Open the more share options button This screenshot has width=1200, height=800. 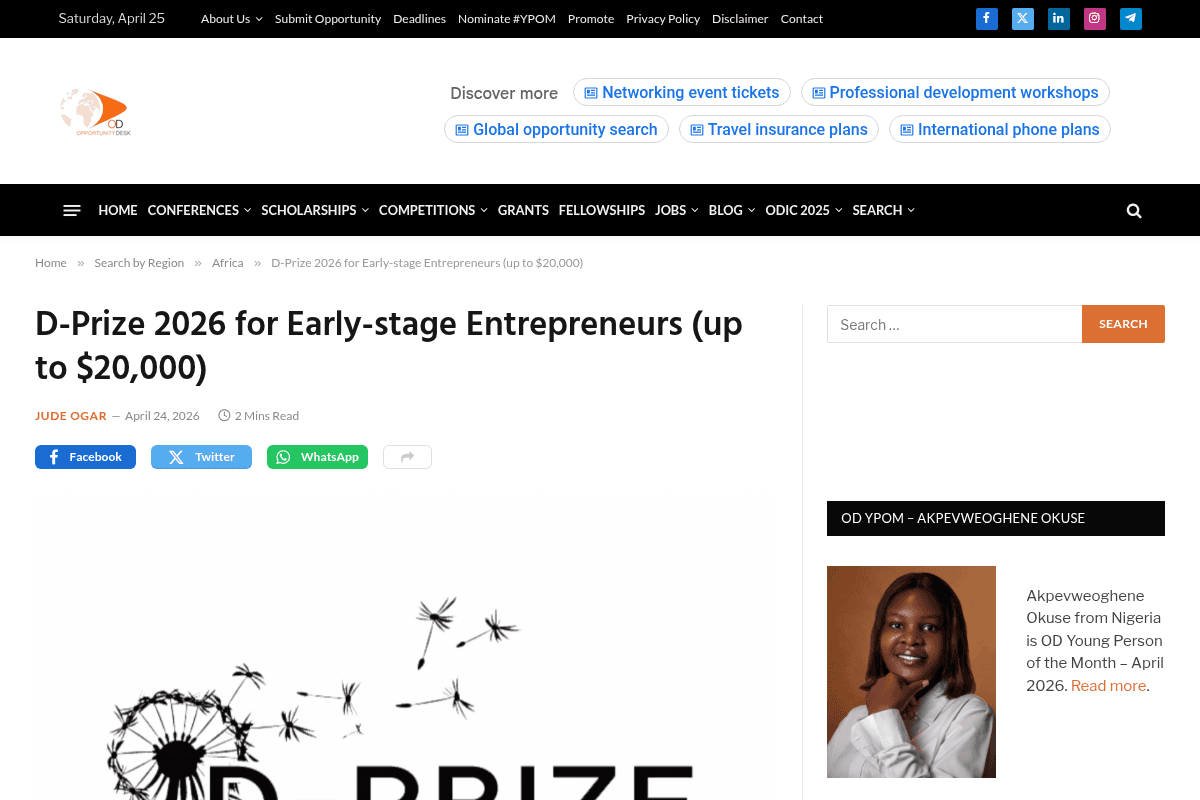pyautogui.click(x=407, y=457)
